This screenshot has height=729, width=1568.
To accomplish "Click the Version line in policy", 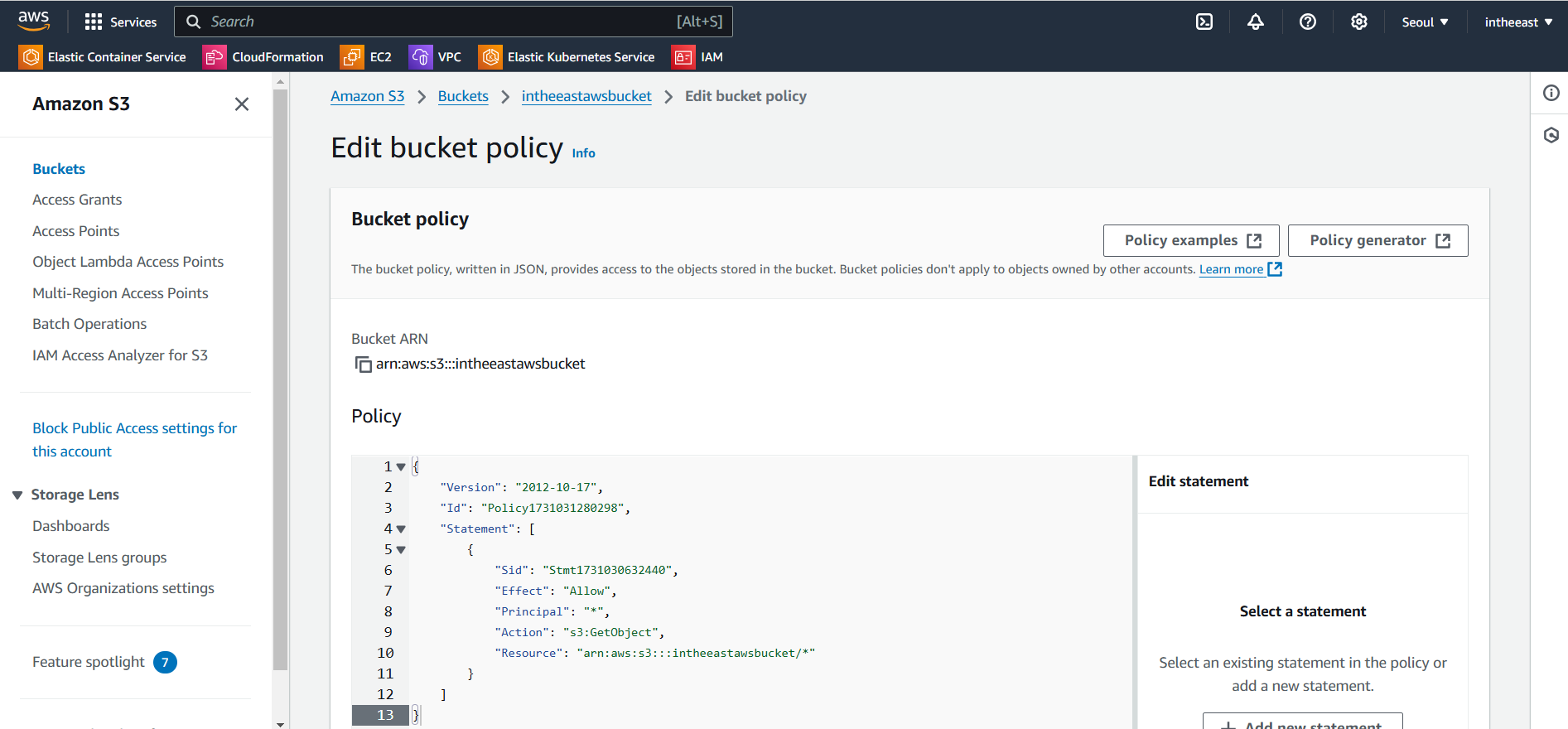I will pyautogui.click(x=522, y=487).
